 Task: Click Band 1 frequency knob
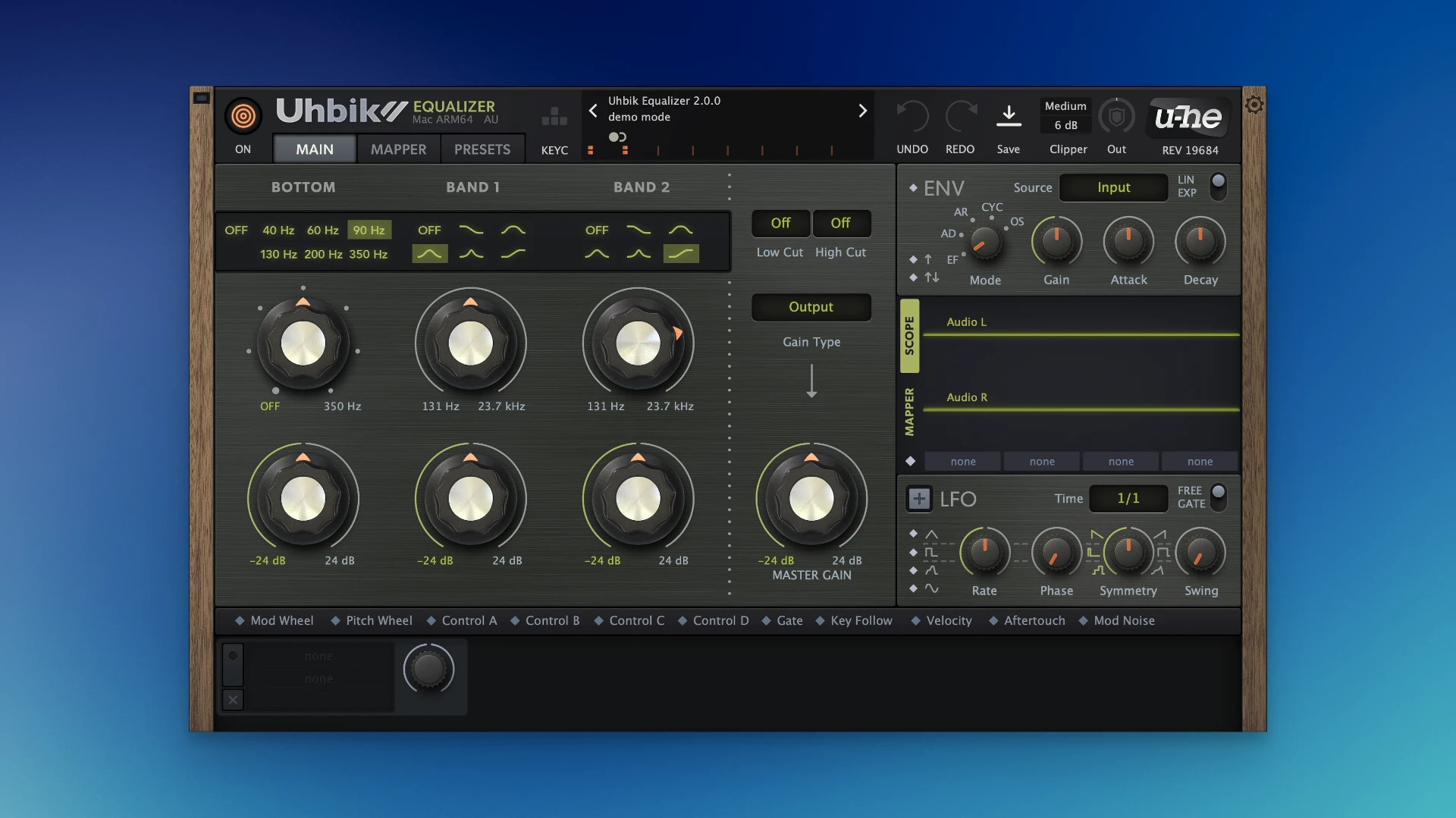pos(471,343)
